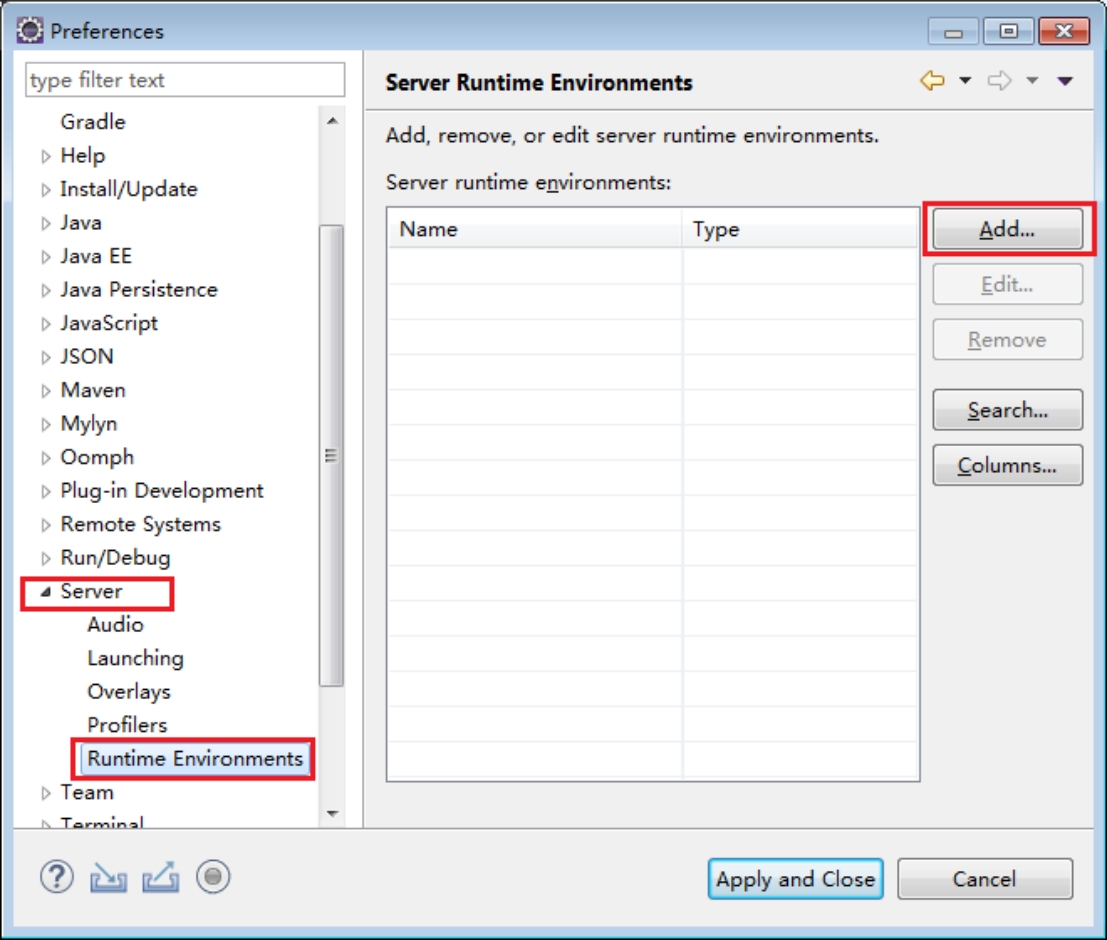1107x940 pixels.
Task: Expand the Mylyn tree node
Action: [x=46, y=424]
